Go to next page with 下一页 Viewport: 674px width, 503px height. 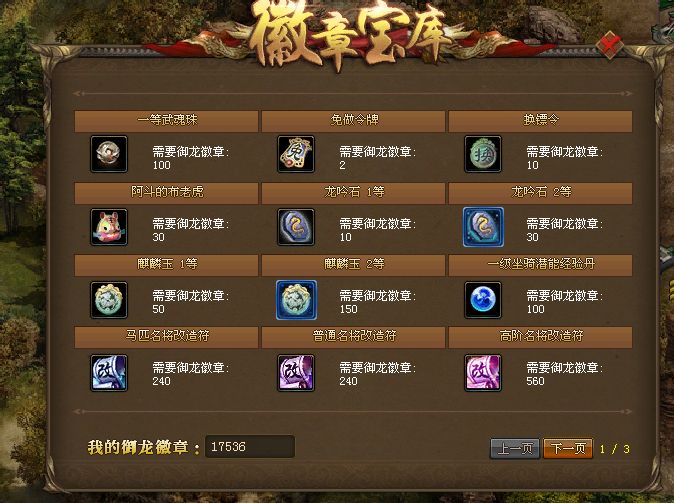click(568, 448)
